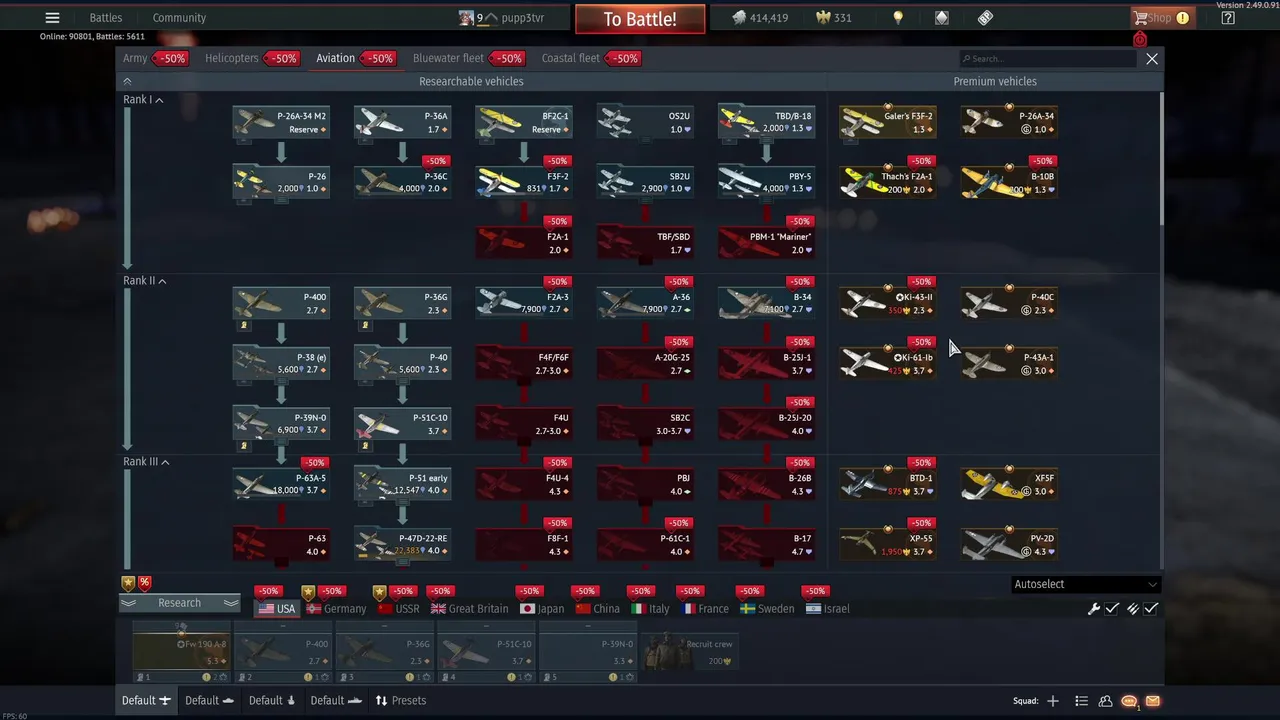Click the discount percent badge icon
This screenshot has height=720, width=1280.
[144, 582]
